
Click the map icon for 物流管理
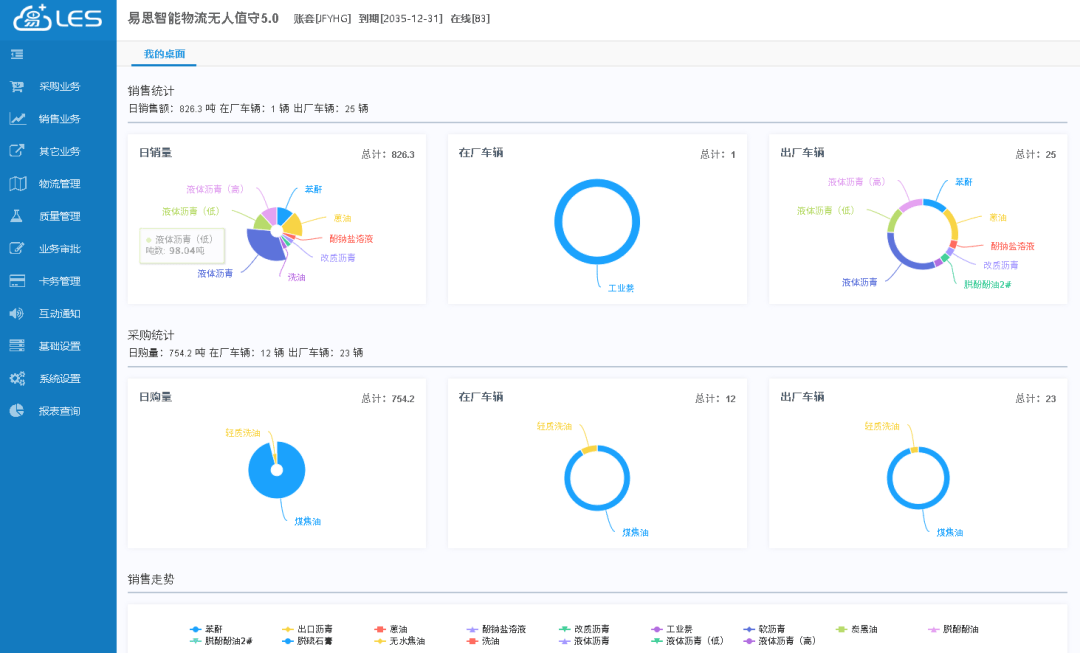click(x=17, y=184)
